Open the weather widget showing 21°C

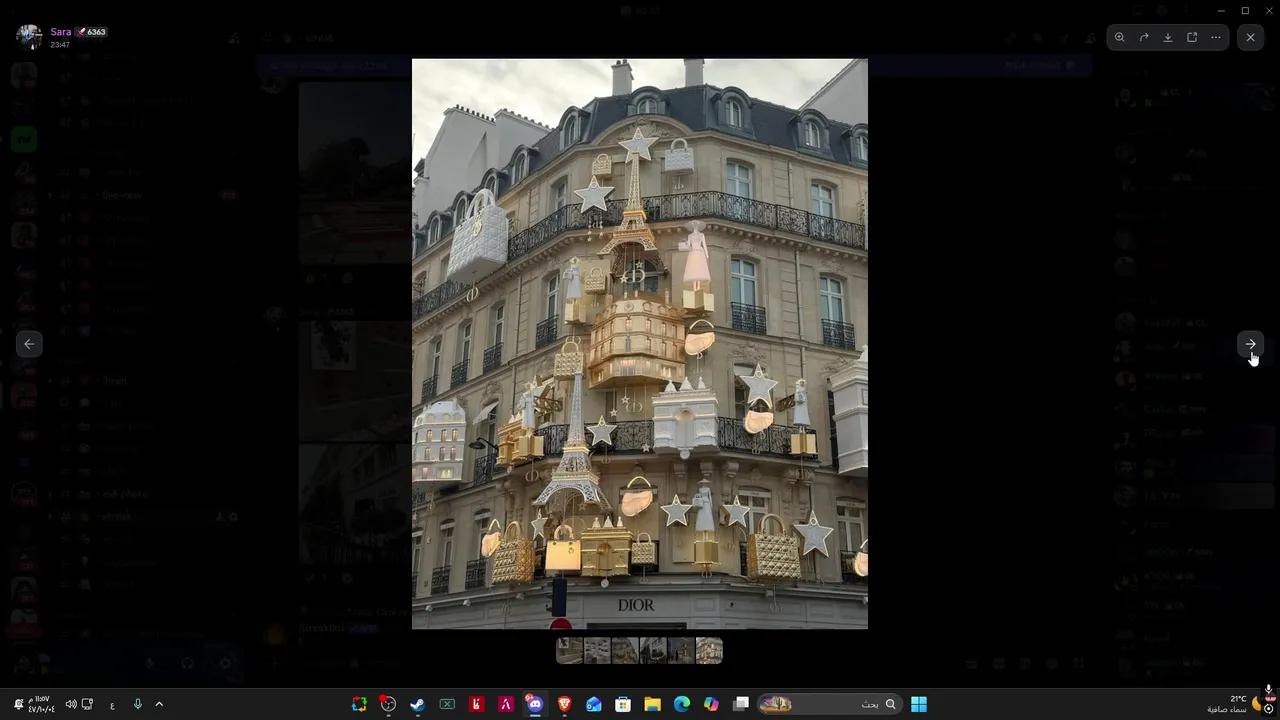tap(1234, 704)
